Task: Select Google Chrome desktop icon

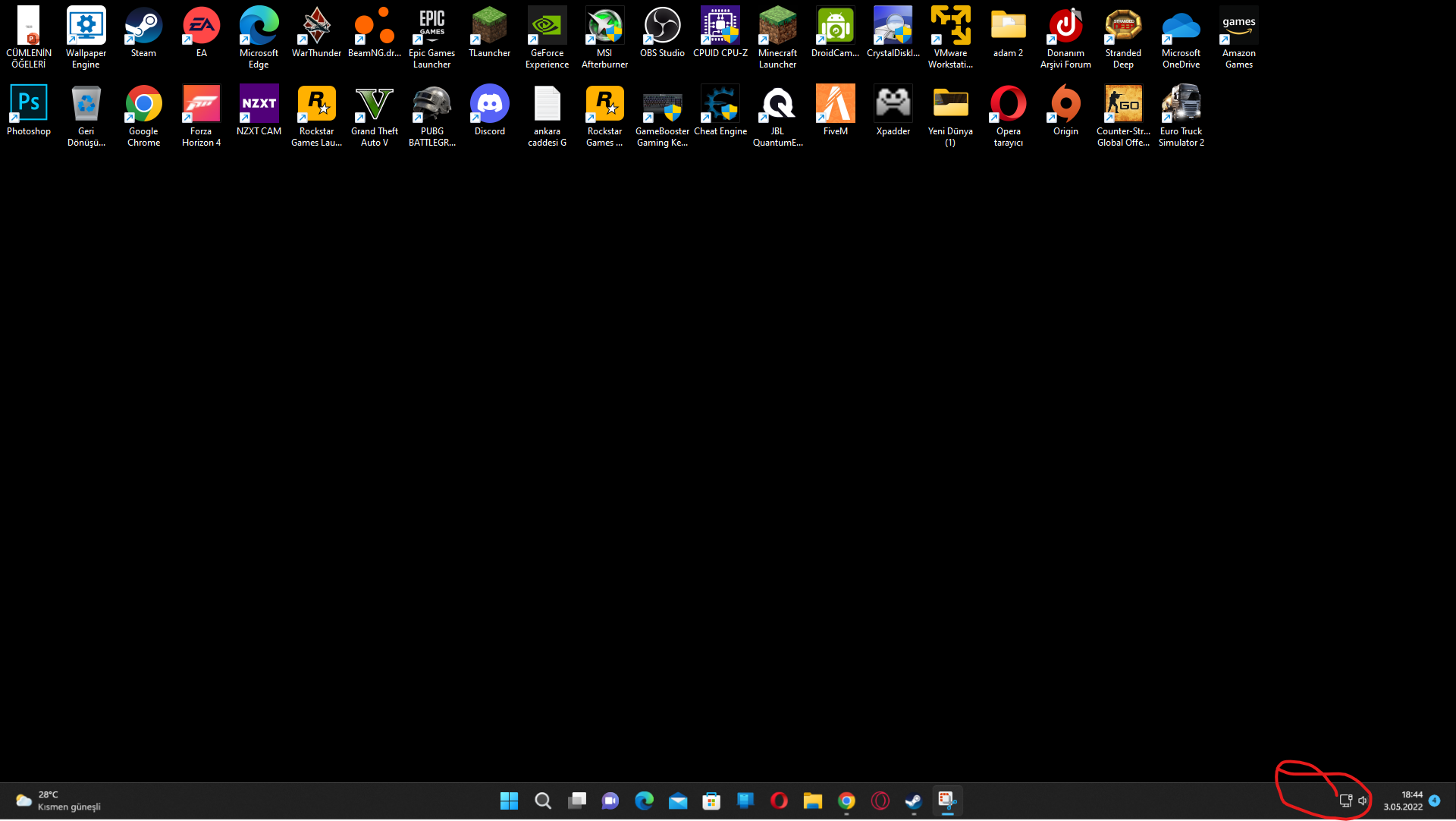Action: pos(143,116)
